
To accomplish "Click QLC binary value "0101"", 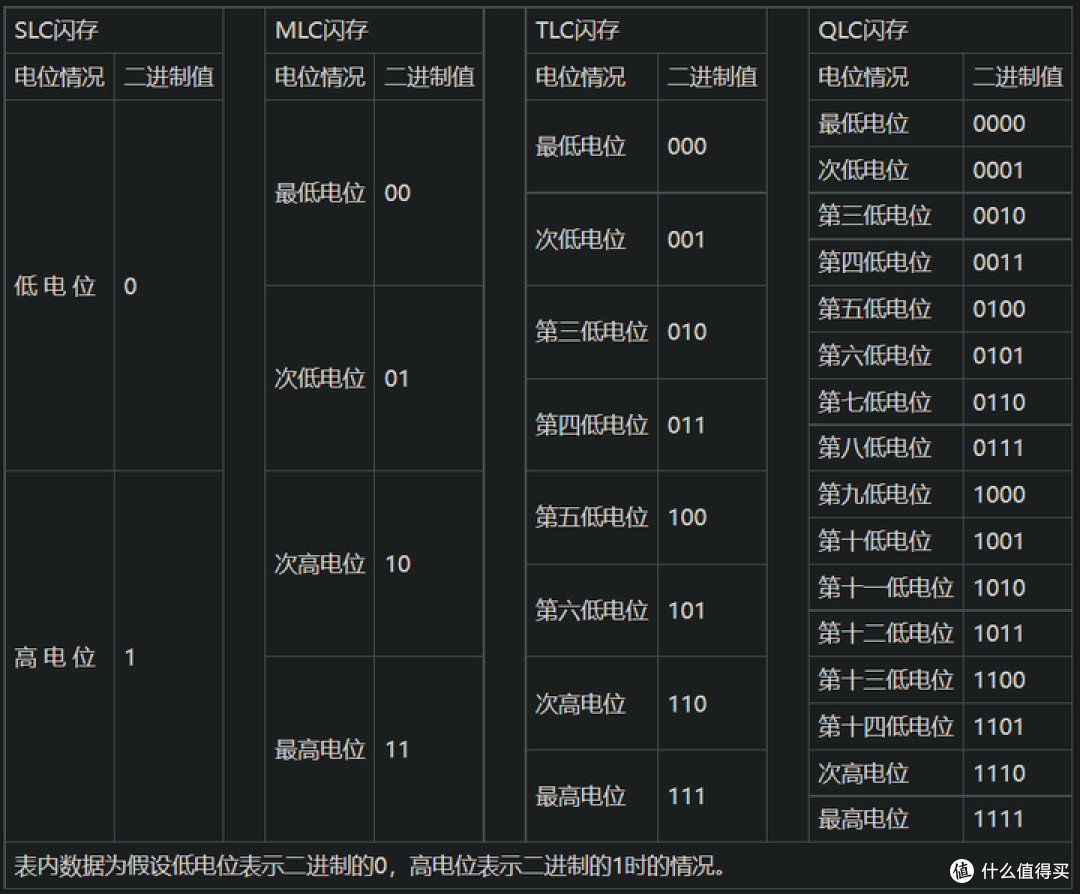I will pos(998,355).
